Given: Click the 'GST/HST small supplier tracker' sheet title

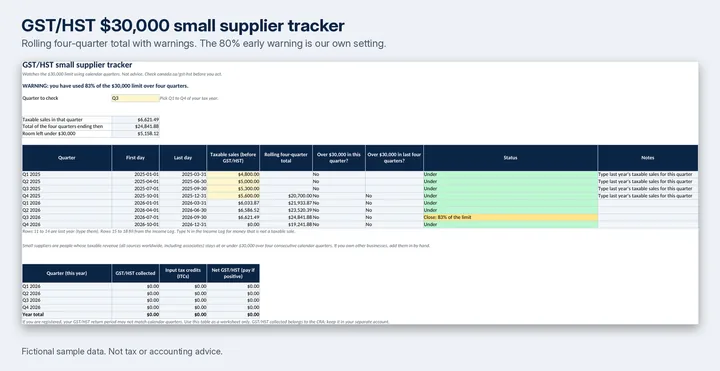Looking at the screenshot, I should click(x=77, y=65).
